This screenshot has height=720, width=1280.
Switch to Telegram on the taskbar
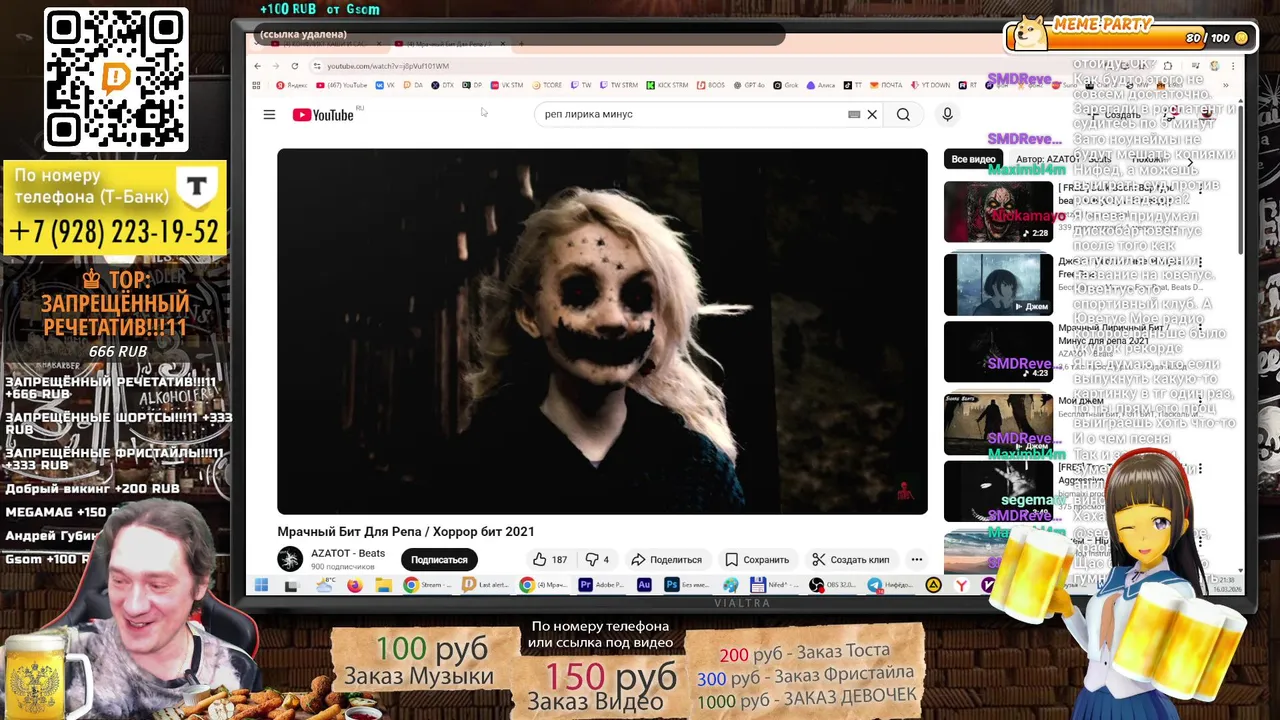(891, 585)
